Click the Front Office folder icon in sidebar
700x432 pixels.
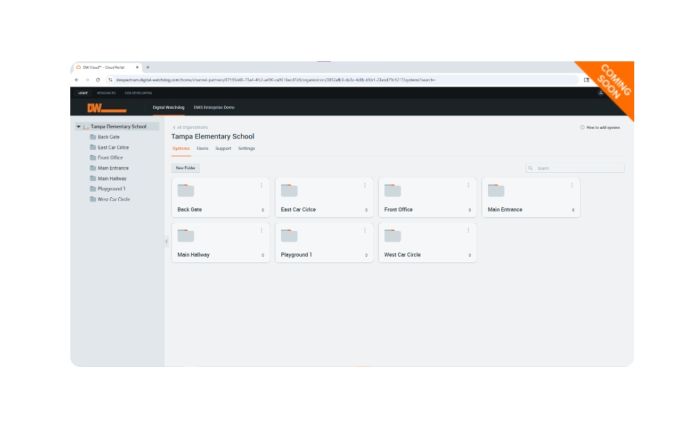click(x=93, y=158)
